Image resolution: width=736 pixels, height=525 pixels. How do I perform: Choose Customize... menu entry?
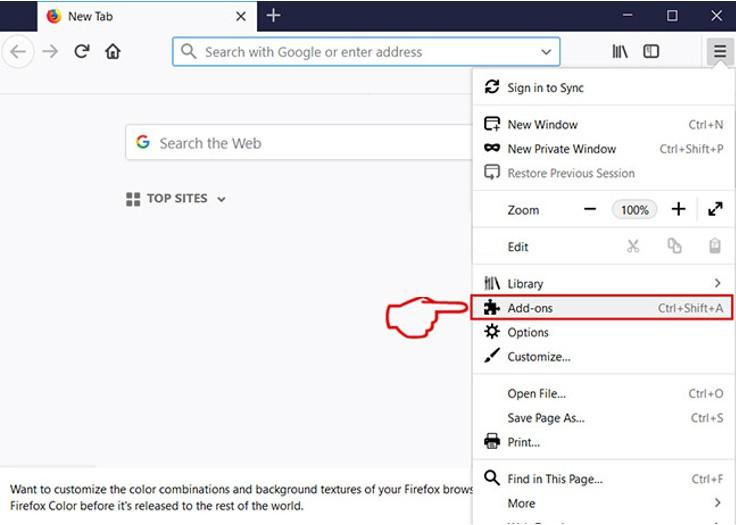coord(603,357)
